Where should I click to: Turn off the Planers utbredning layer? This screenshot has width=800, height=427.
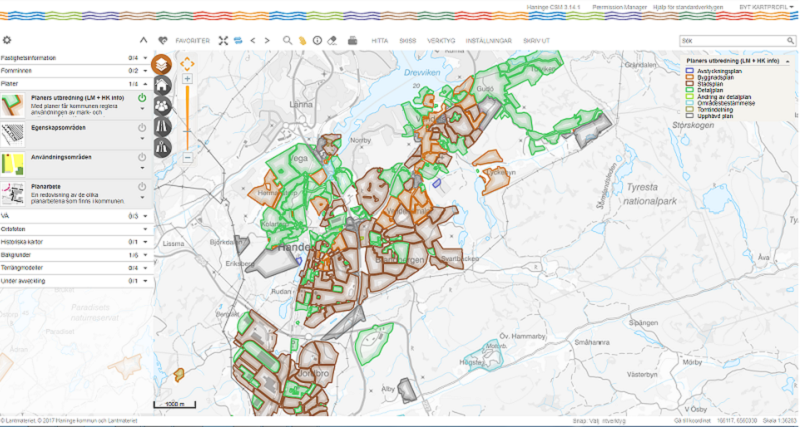point(142,98)
